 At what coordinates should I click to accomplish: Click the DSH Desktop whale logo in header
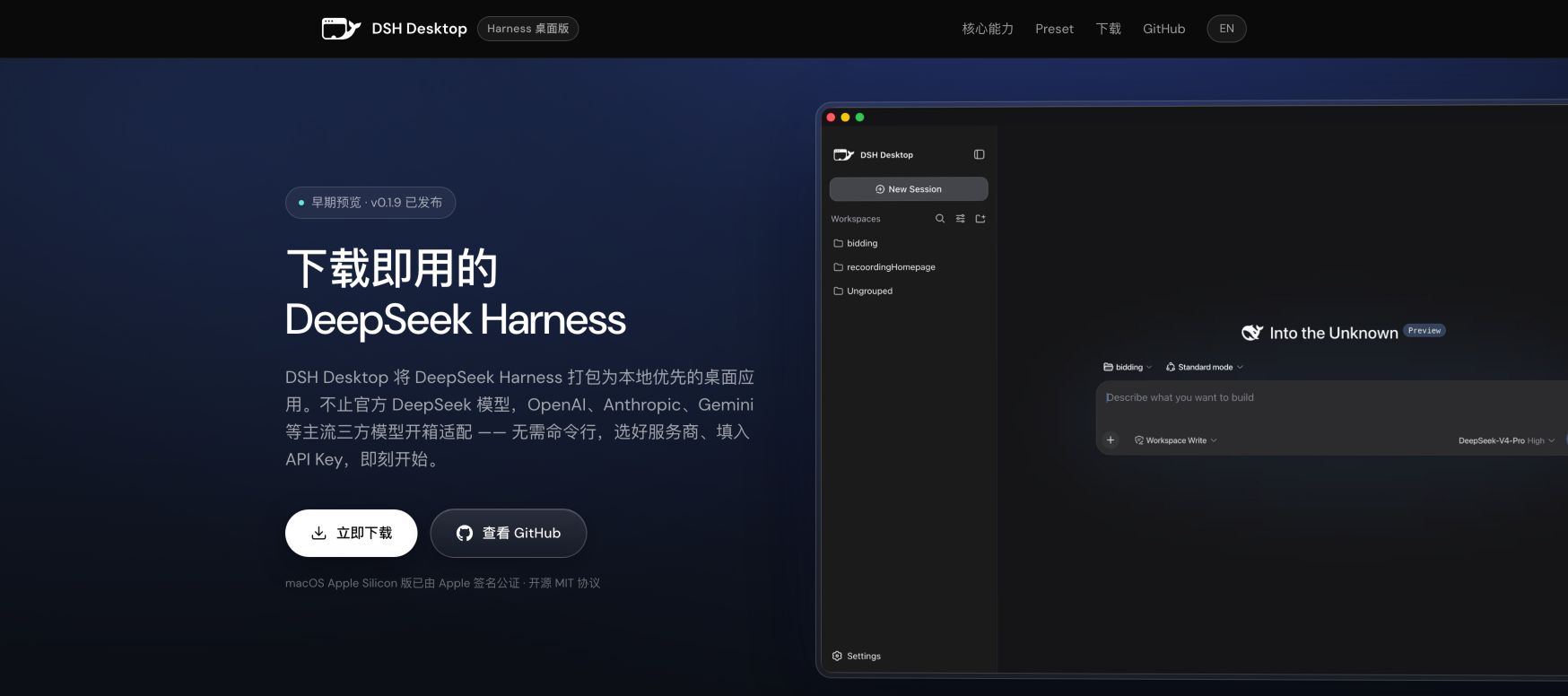pyautogui.click(x=341, y=29)
